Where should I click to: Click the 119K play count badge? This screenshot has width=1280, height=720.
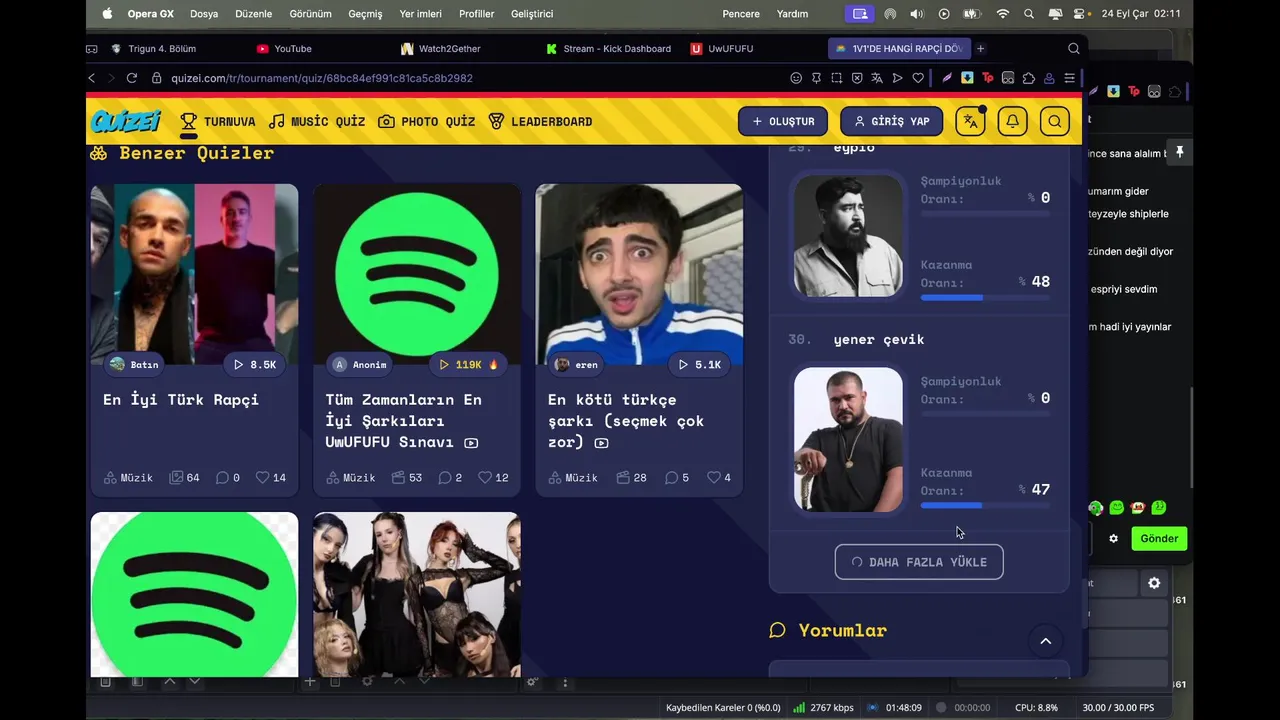click(469, 364)
